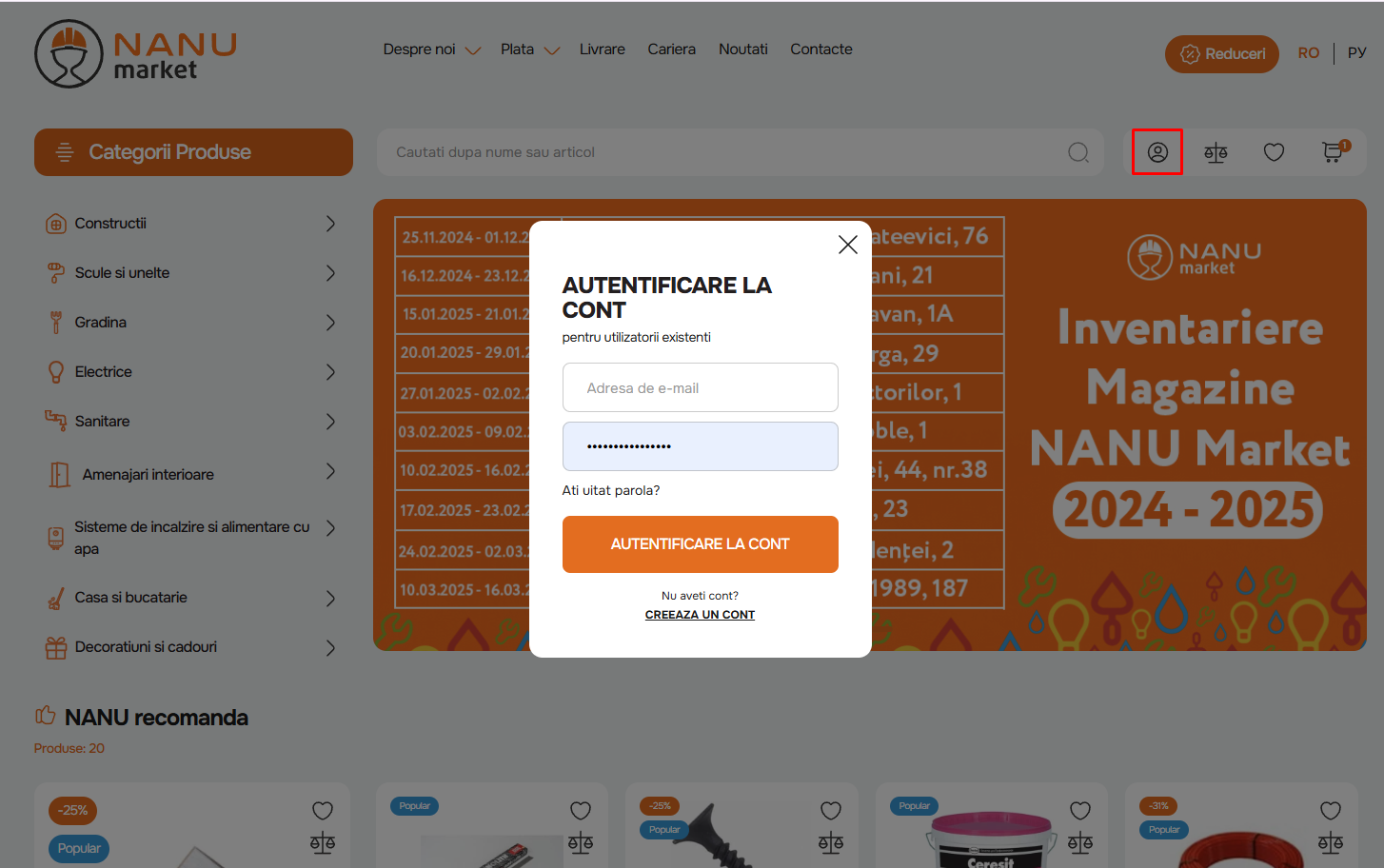This screenshot has height=868, width=1384.
Task: Click the Electrice lightbulb icon
Action: [x=56, y=372]
